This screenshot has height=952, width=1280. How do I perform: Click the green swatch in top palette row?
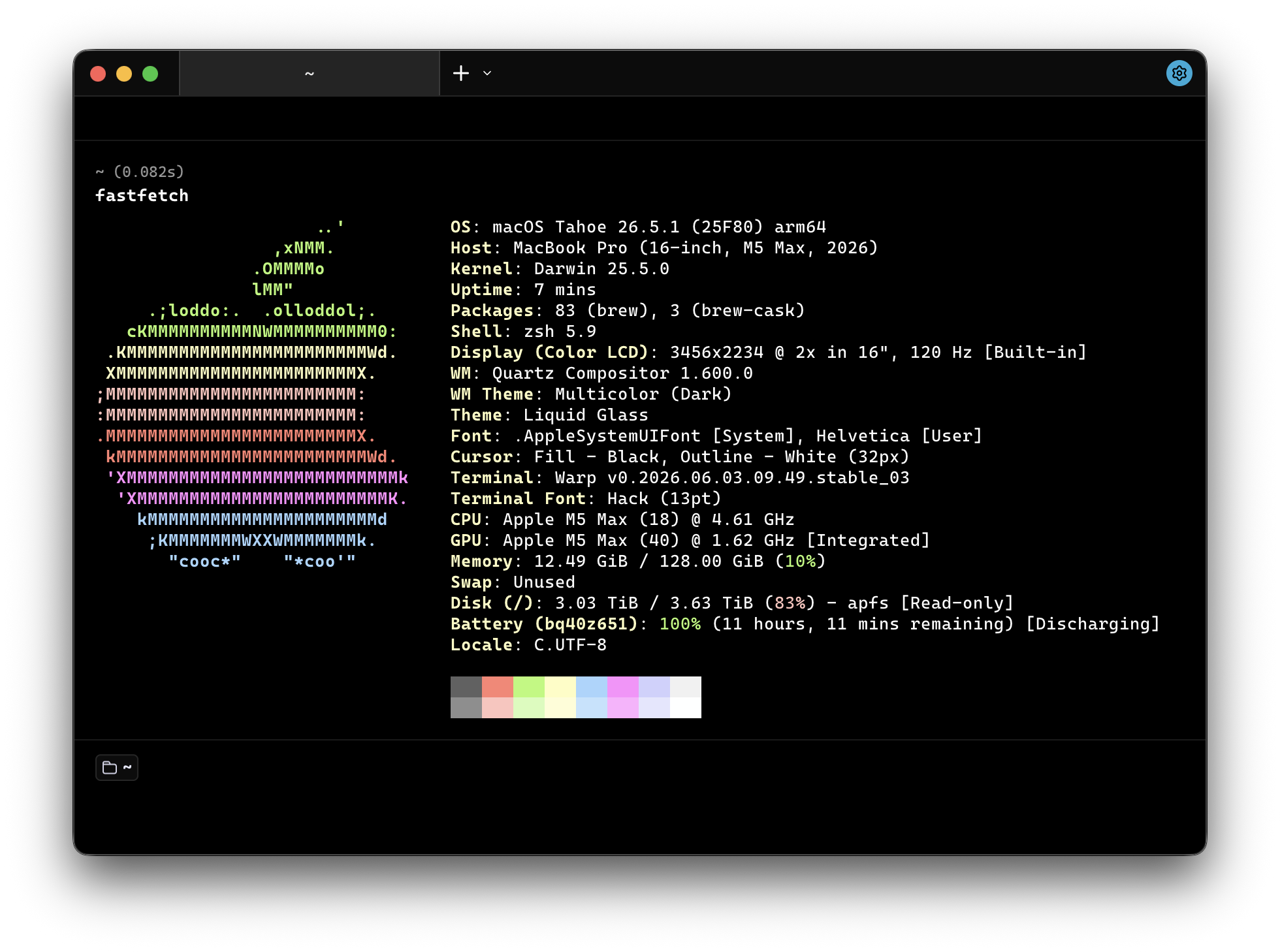(x=529, y=687)
